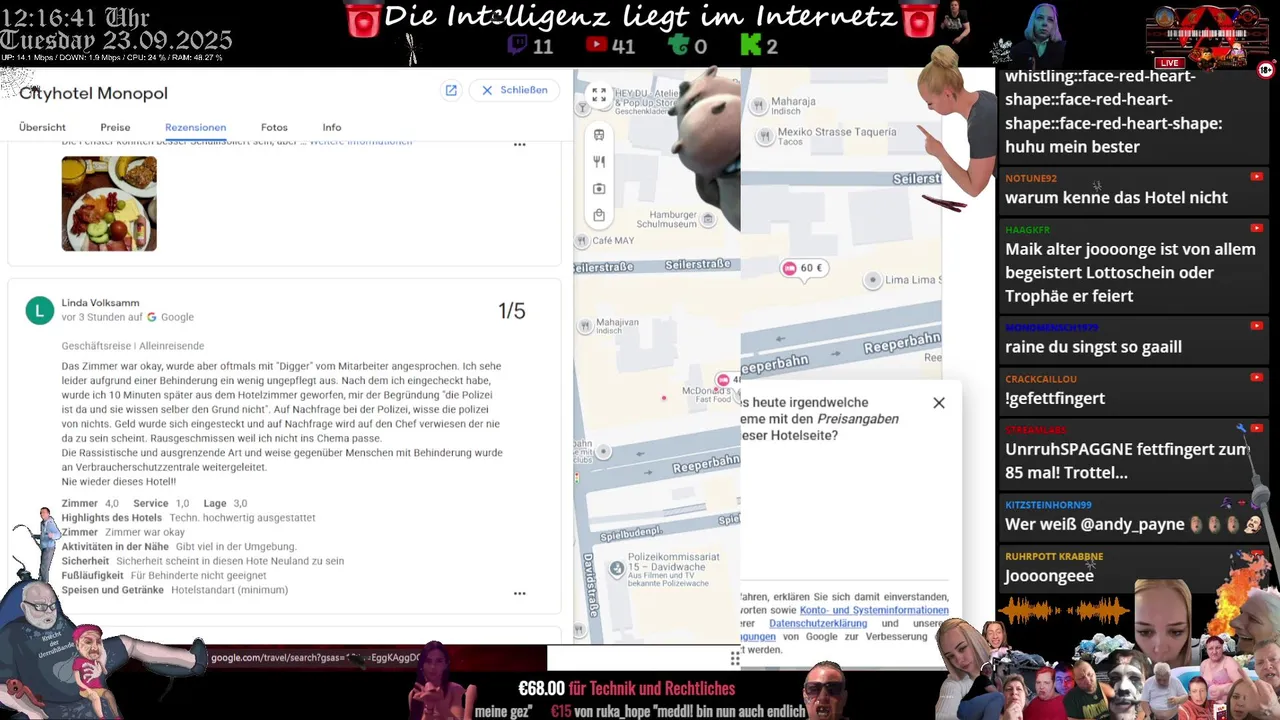Click the drag handle dots below map
Screen dimensions: 1280x720
coord(735,658)
